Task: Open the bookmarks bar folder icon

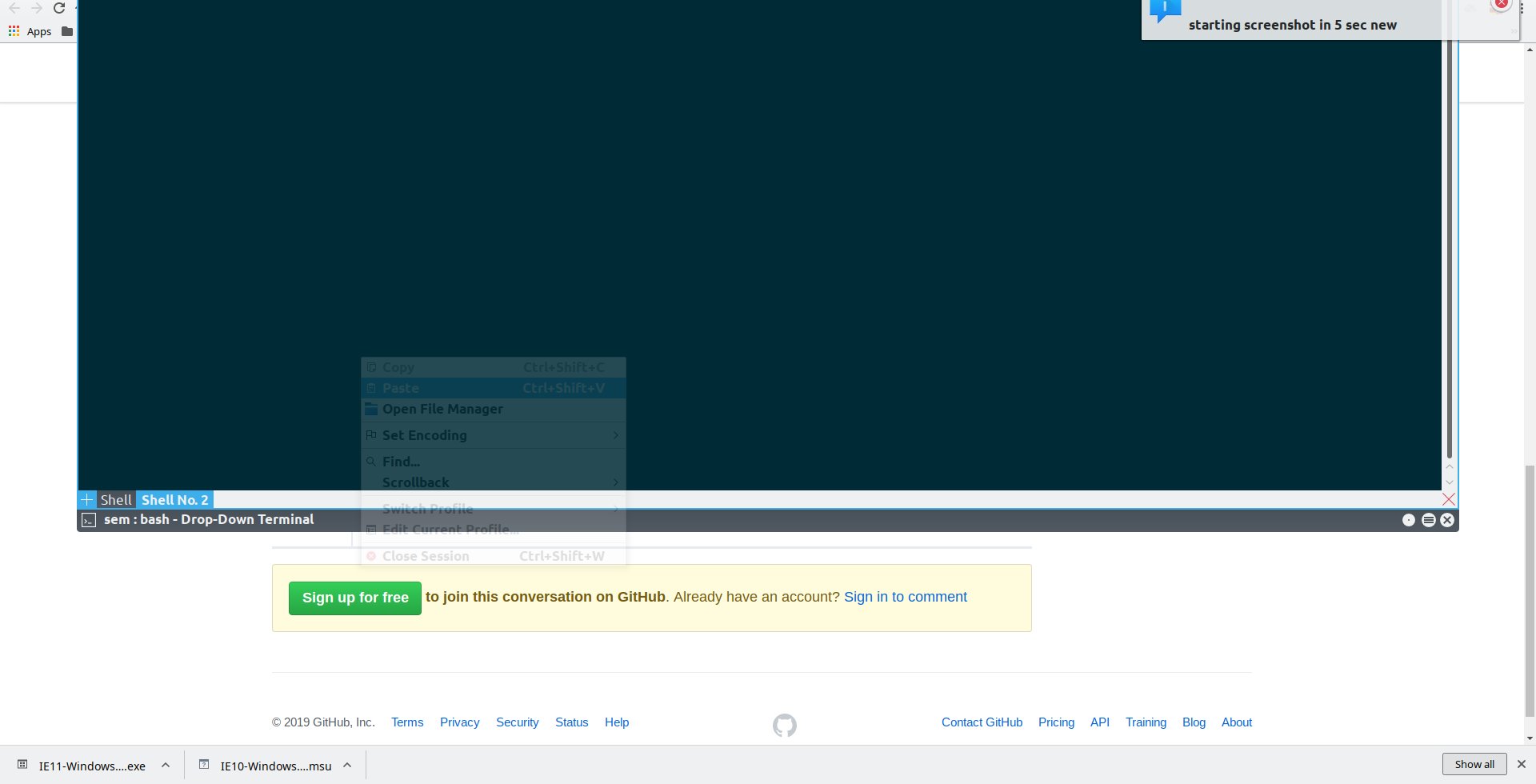Action: 67,31
